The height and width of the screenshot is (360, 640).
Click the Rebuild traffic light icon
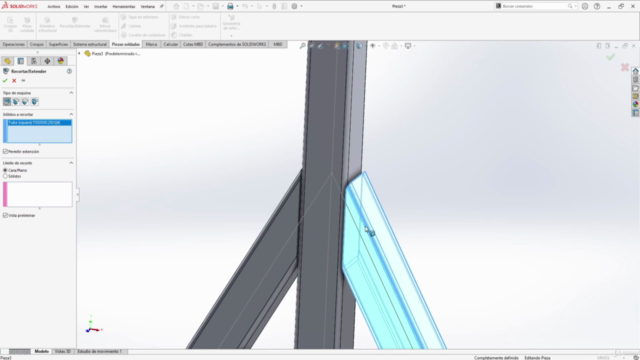click(x=274, y=6)
